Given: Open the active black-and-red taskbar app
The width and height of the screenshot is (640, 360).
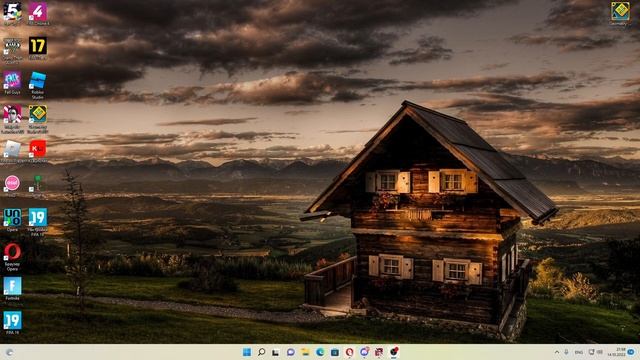Looking at the screenshot, I should (x=394, y=352).
